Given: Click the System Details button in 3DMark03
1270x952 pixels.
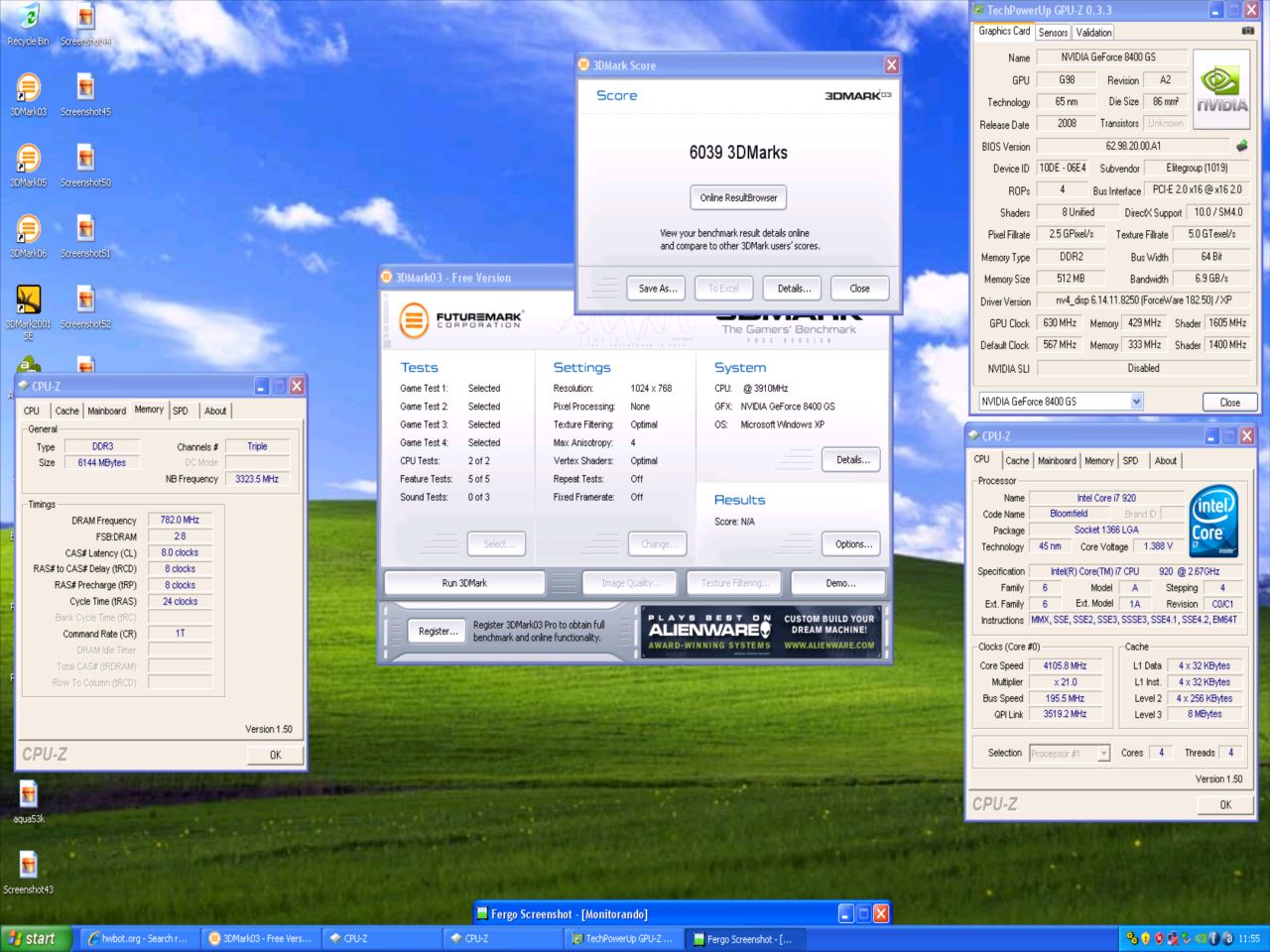Looking at the screenshot, I should pos(852,459).
